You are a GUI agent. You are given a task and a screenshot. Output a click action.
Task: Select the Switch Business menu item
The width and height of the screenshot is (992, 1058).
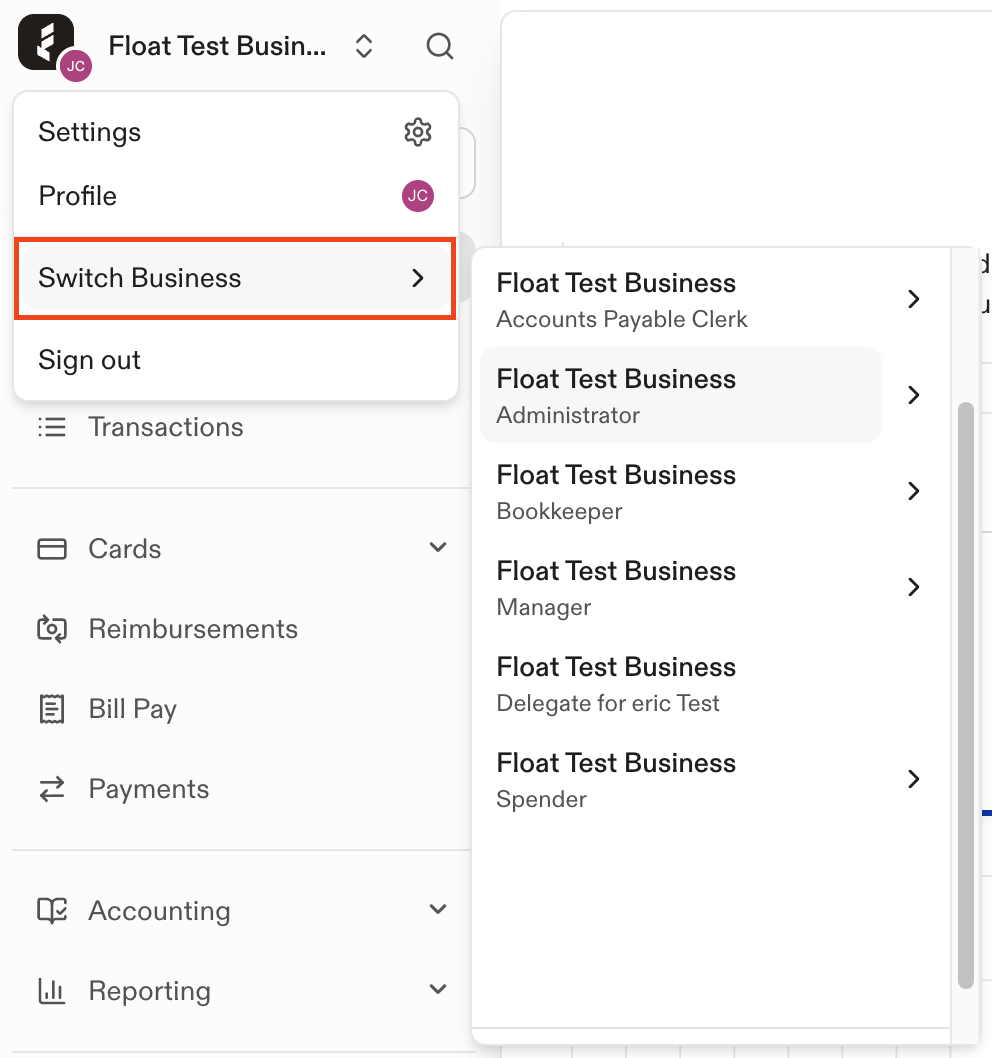point(236,278)
